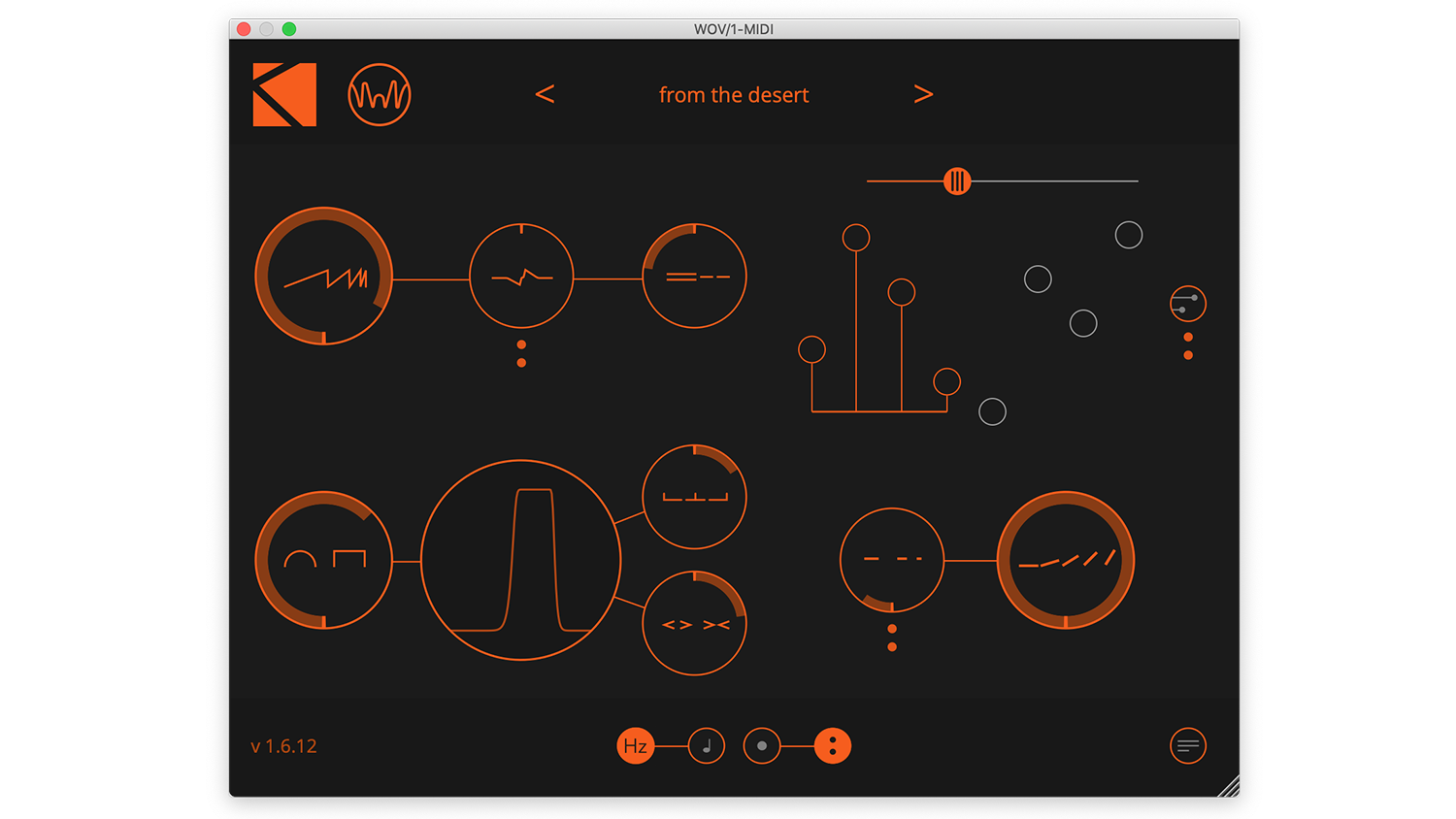Click the tallest orange step node

point(856,238)
